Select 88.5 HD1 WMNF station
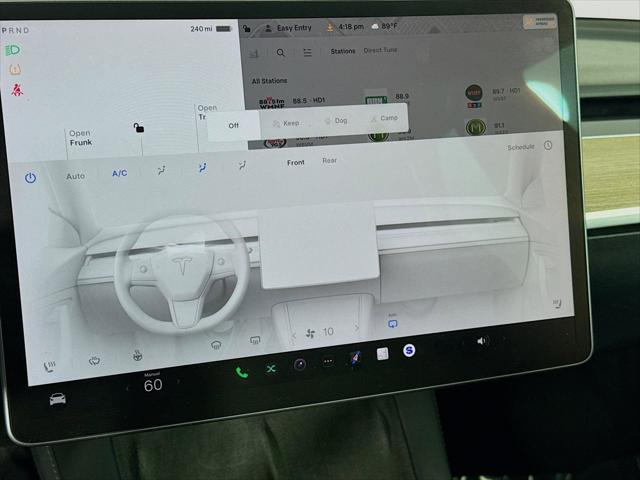The image size is (640, 480). pos(292,102)
